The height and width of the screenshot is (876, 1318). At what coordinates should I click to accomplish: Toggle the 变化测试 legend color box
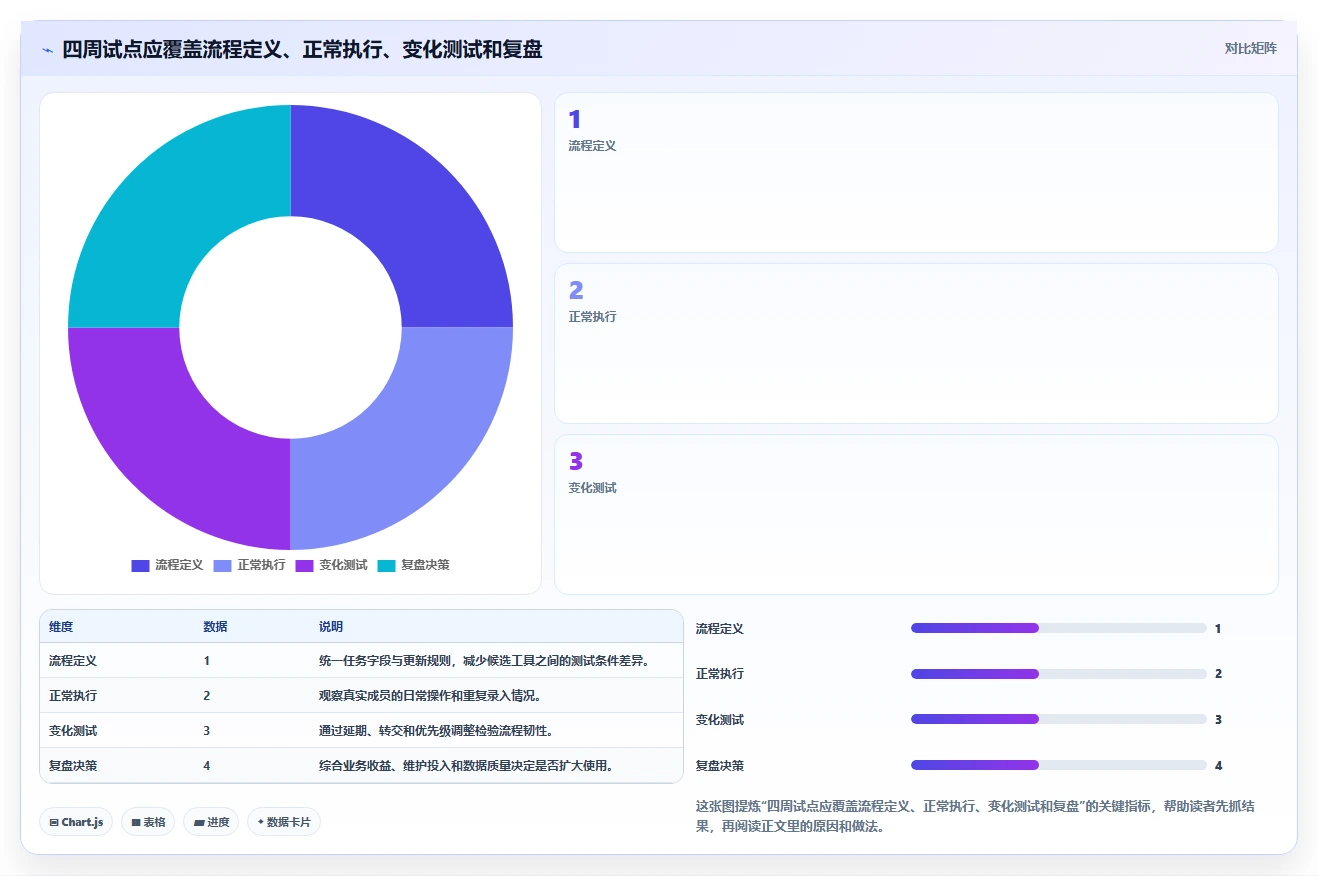tap(304, 565)
